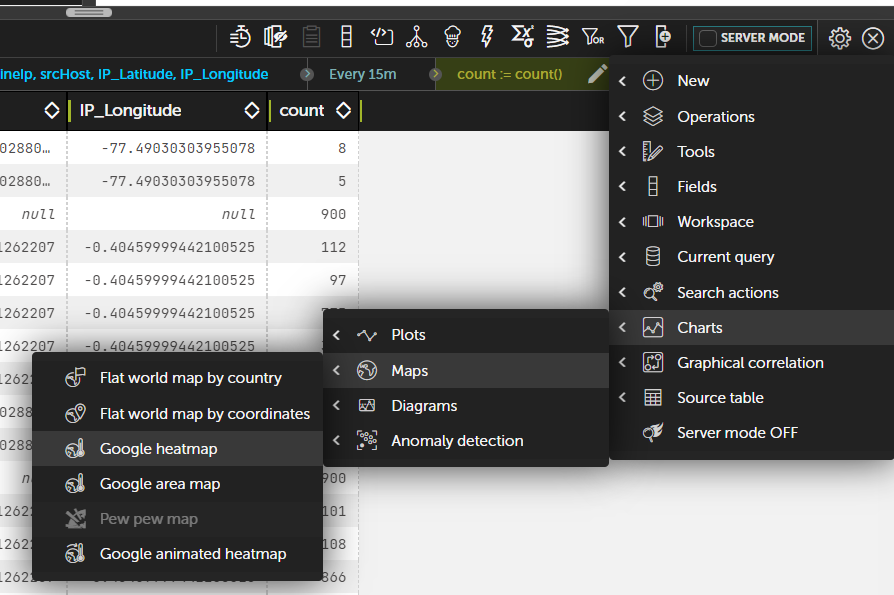
Task: Open the Workspace submenu
Action: [x=751, y=222]
